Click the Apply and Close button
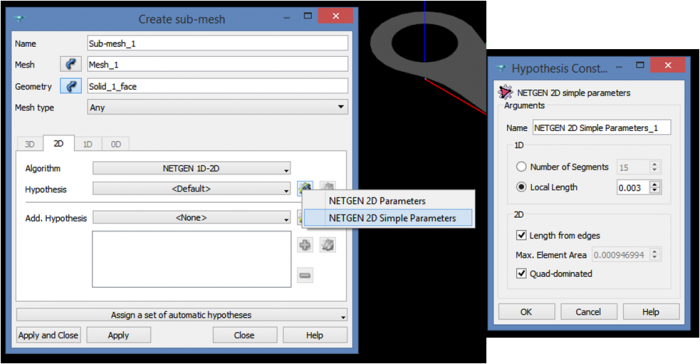This screenshot has height=364, width=700. [48, 335]
